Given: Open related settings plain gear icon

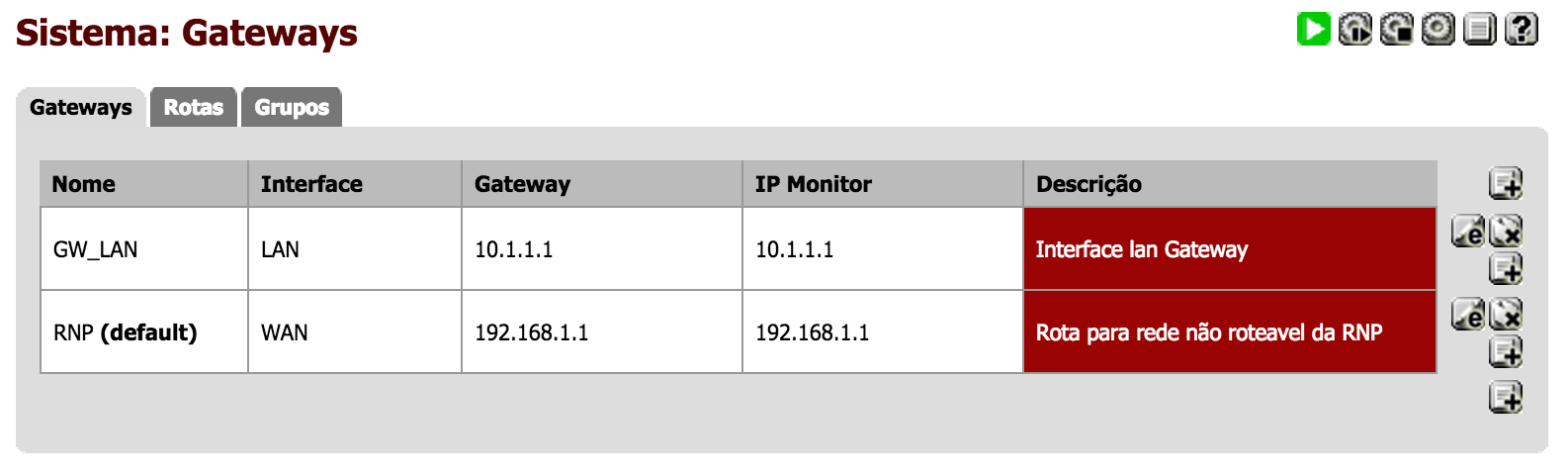Looking at the screenshot, I should (x=1438, y=29).
